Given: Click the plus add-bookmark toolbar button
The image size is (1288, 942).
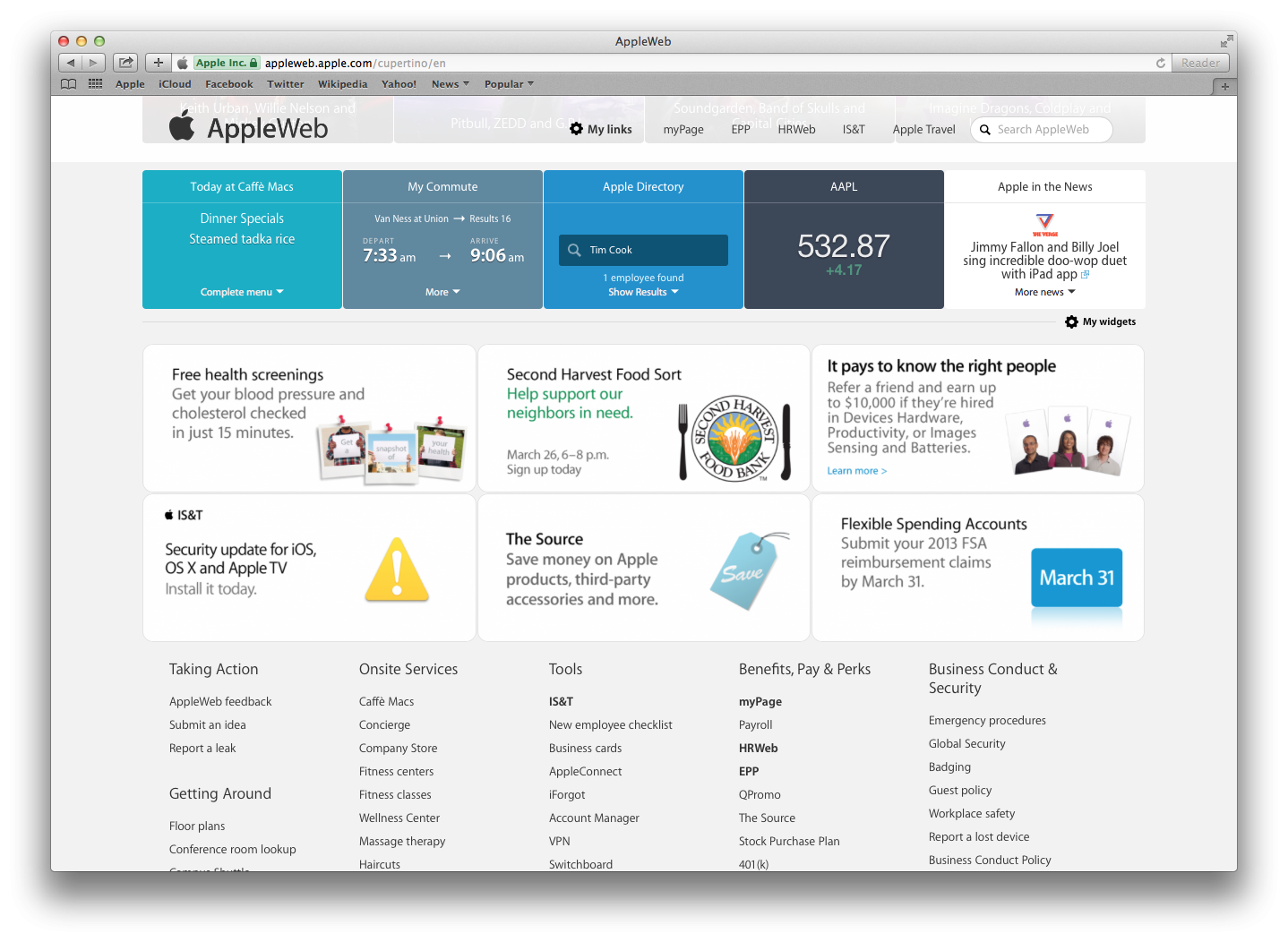Looking at the screenshot, I should 158,63.
